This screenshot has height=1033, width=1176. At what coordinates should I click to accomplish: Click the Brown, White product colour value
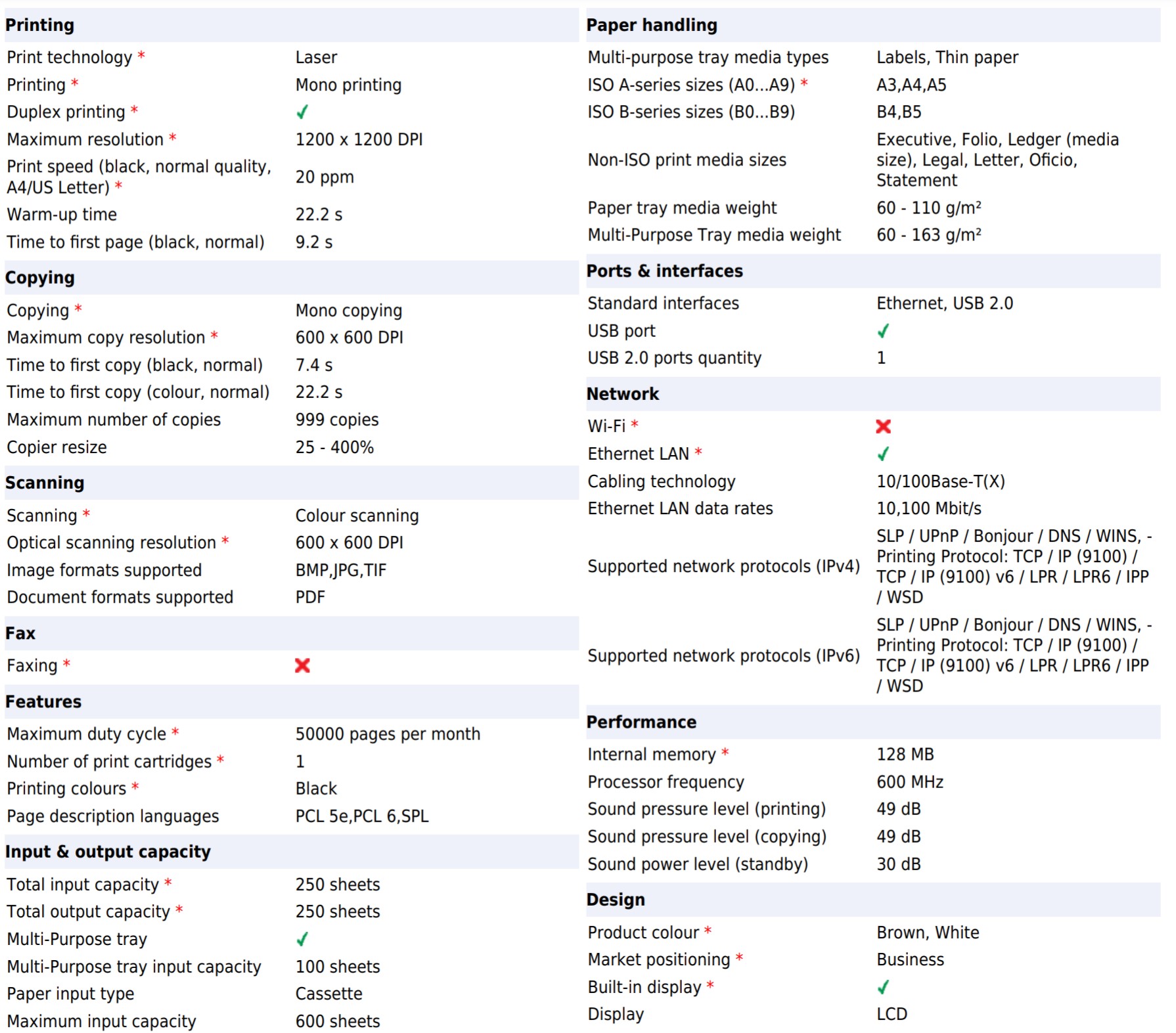click(x=928, y=933)
